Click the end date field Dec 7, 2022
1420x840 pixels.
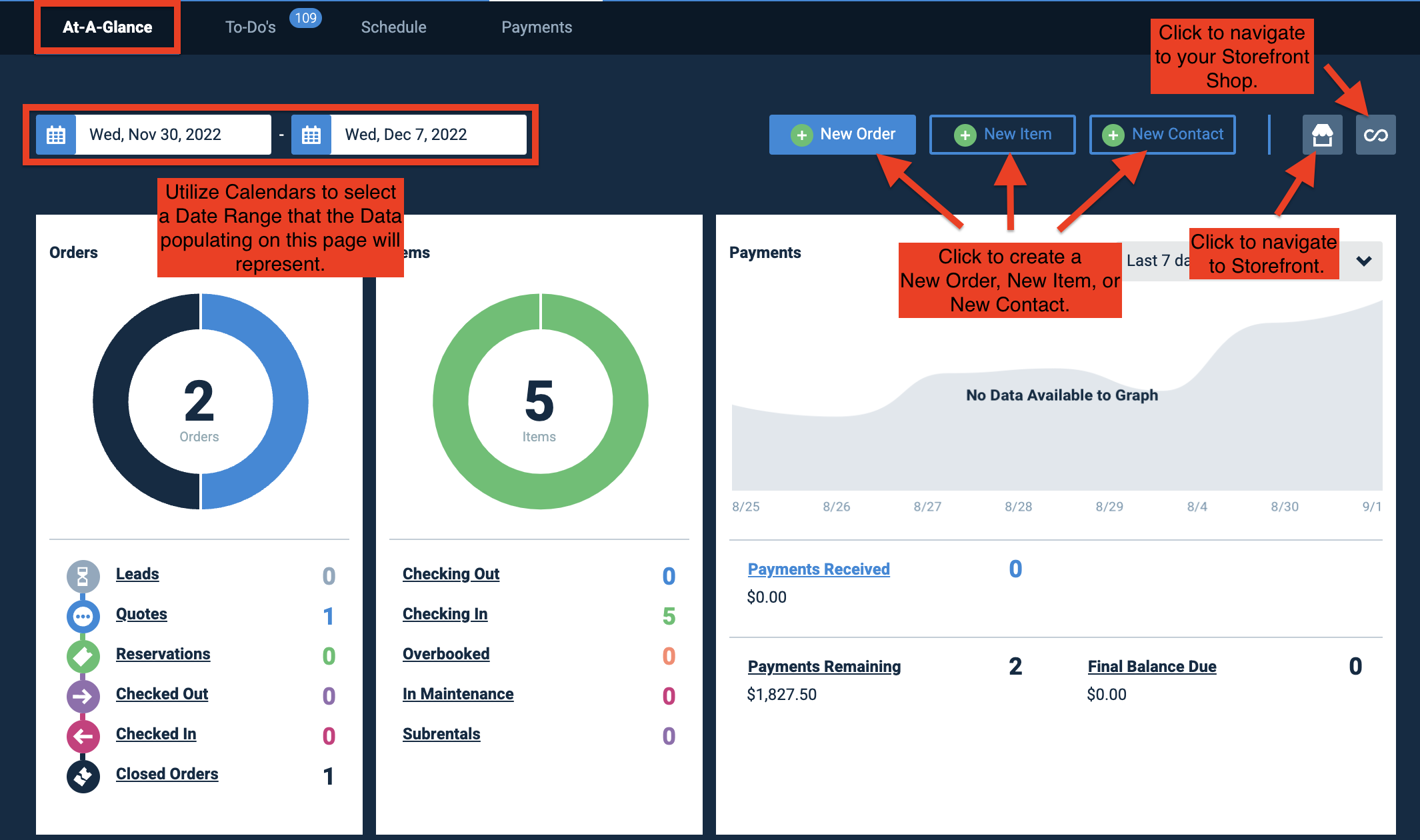(x=429, y=135)
